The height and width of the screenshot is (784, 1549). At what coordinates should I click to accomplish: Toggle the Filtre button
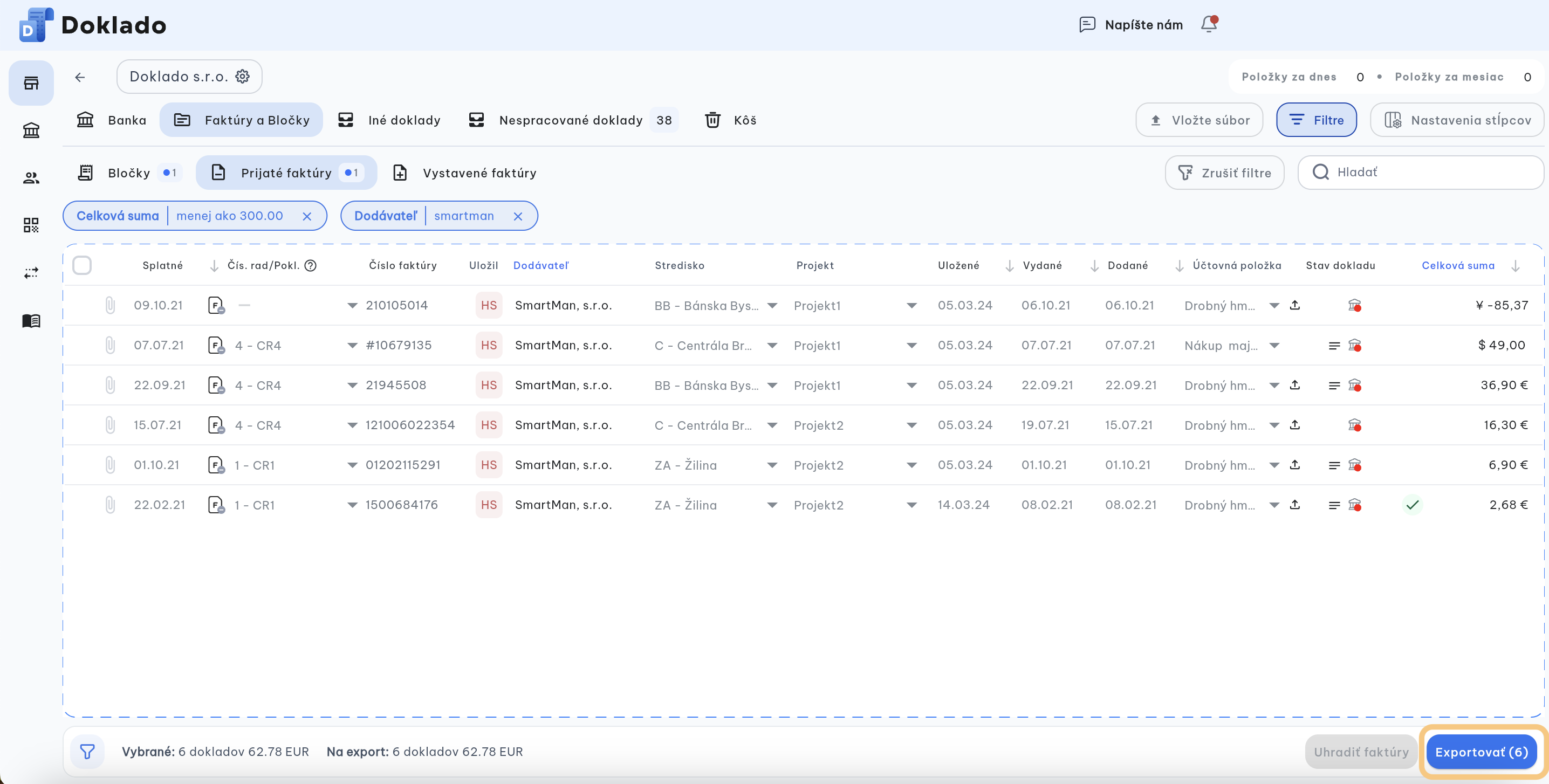click(x=1317, y=120)
